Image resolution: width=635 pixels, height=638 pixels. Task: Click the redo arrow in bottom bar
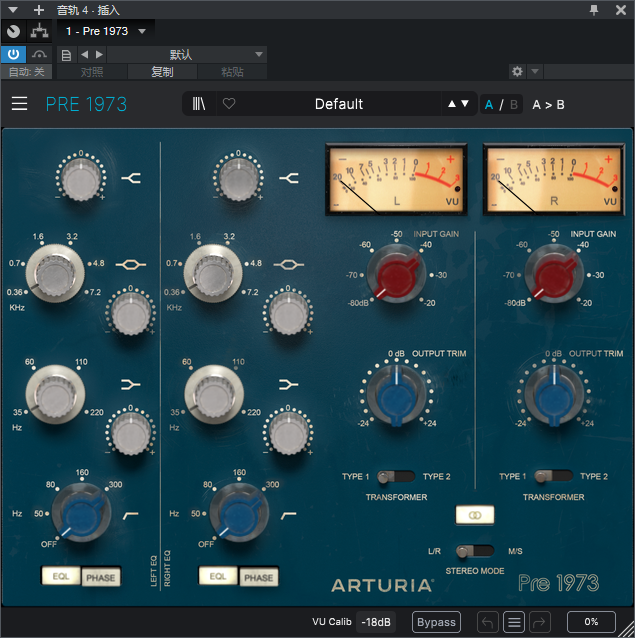pyautogui.click(x=539, y=622)
